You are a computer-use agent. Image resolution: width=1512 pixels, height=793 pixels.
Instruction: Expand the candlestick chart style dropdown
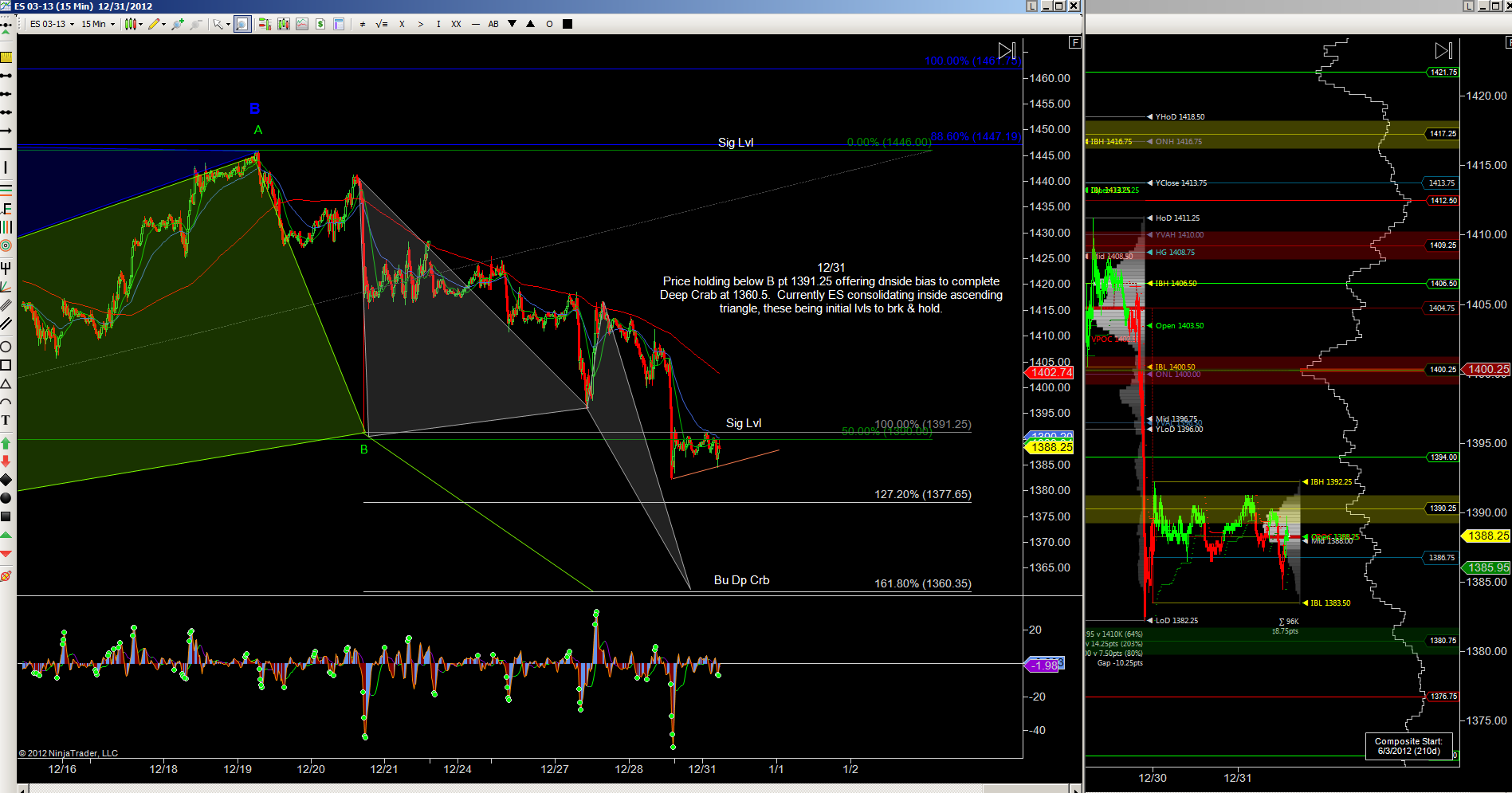[133, 24]
